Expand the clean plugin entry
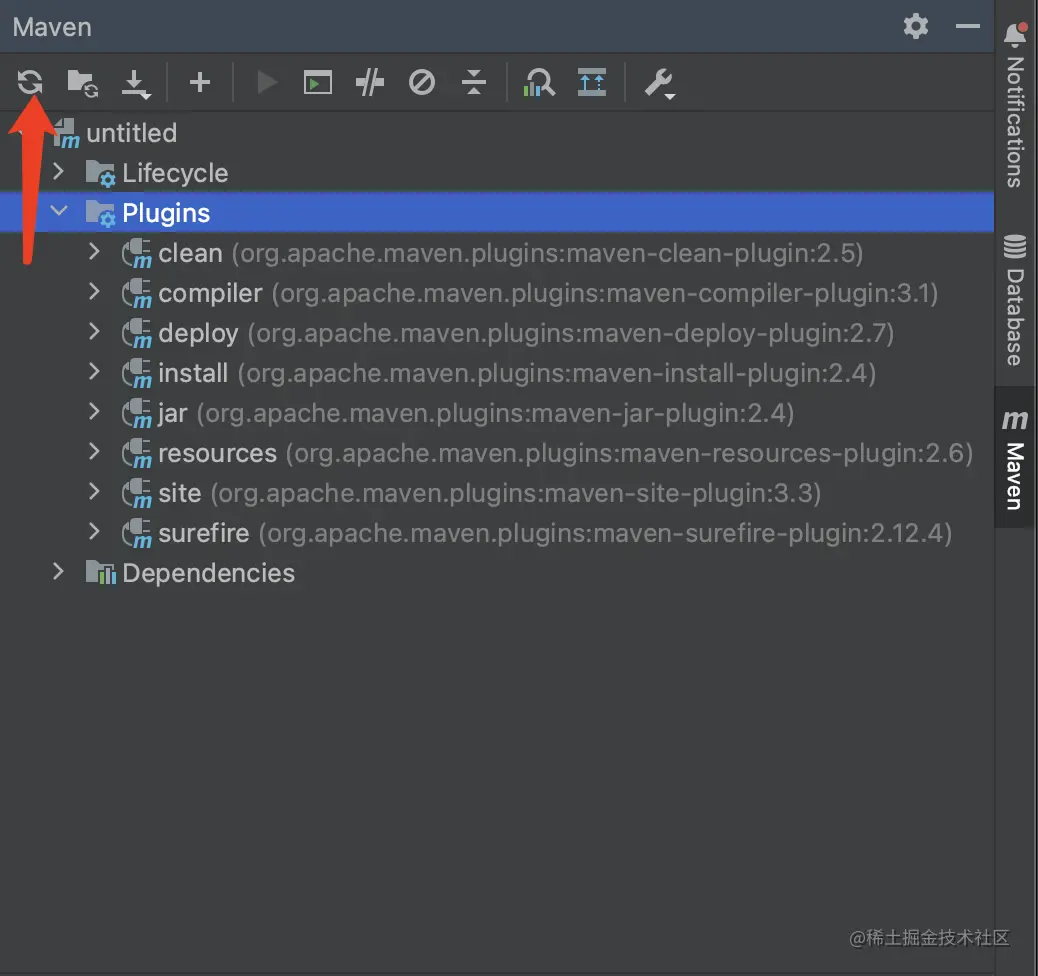The image size is (1038, 976). click(x=94, y=252)
